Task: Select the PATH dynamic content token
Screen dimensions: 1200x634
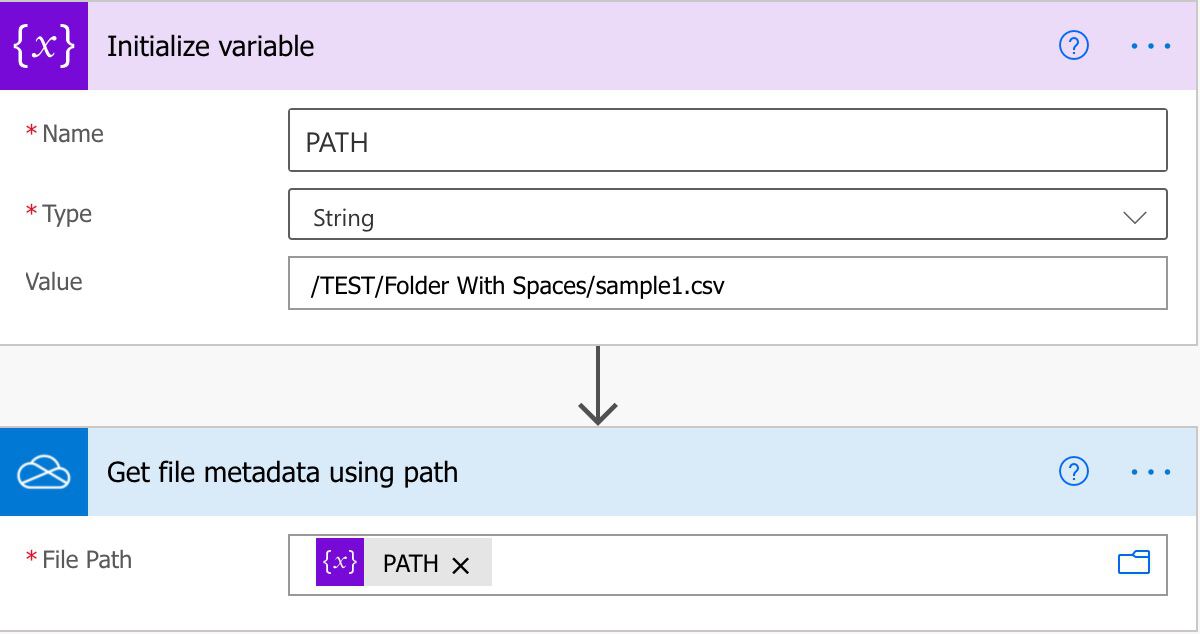Action: (411, 562)
